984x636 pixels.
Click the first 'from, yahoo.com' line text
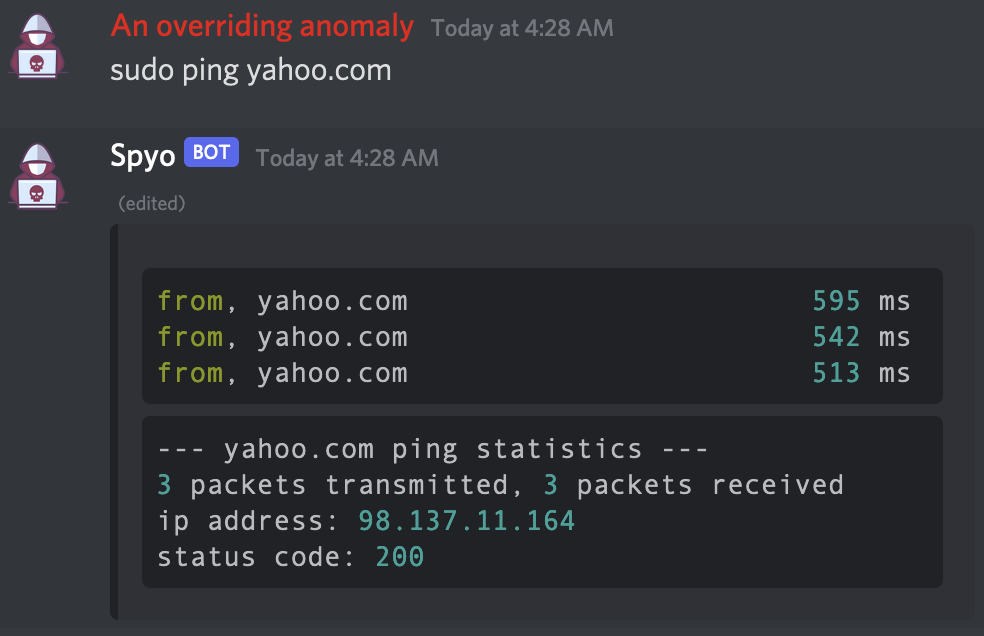click(x=282, y=301)
